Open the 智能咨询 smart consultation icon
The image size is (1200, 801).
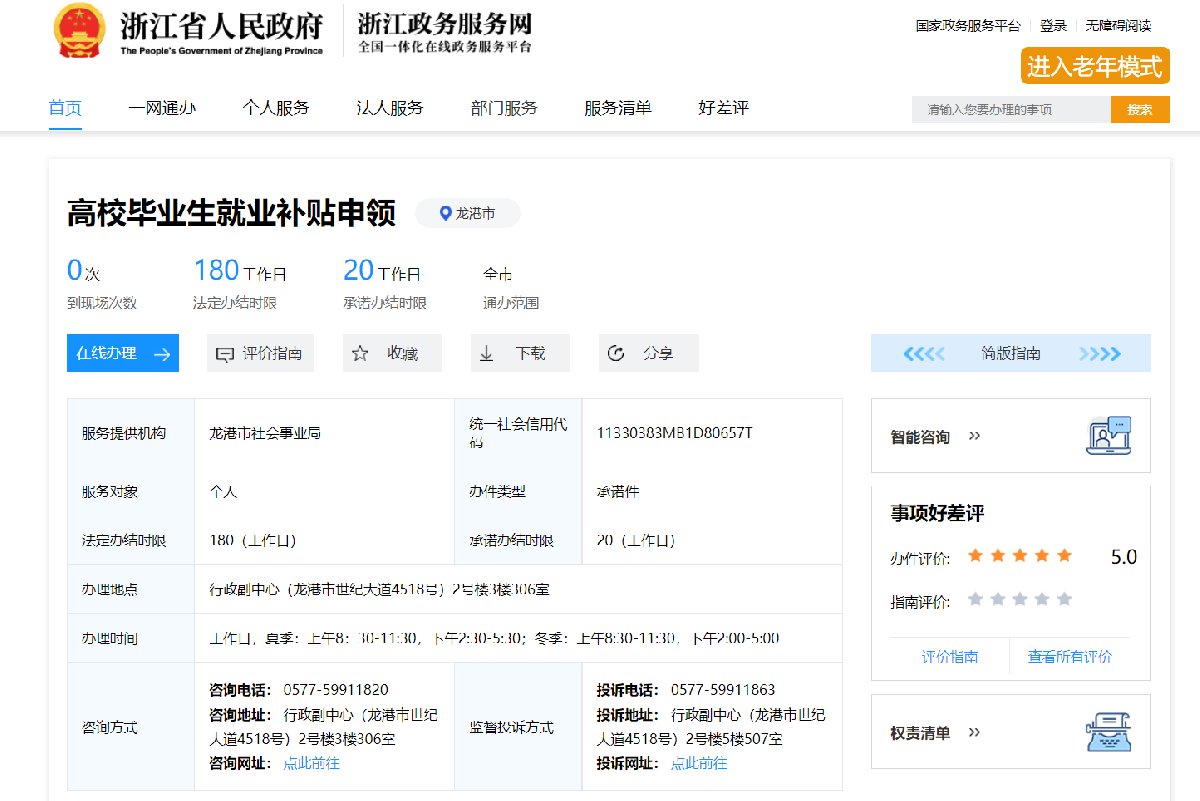[1108, 436]
